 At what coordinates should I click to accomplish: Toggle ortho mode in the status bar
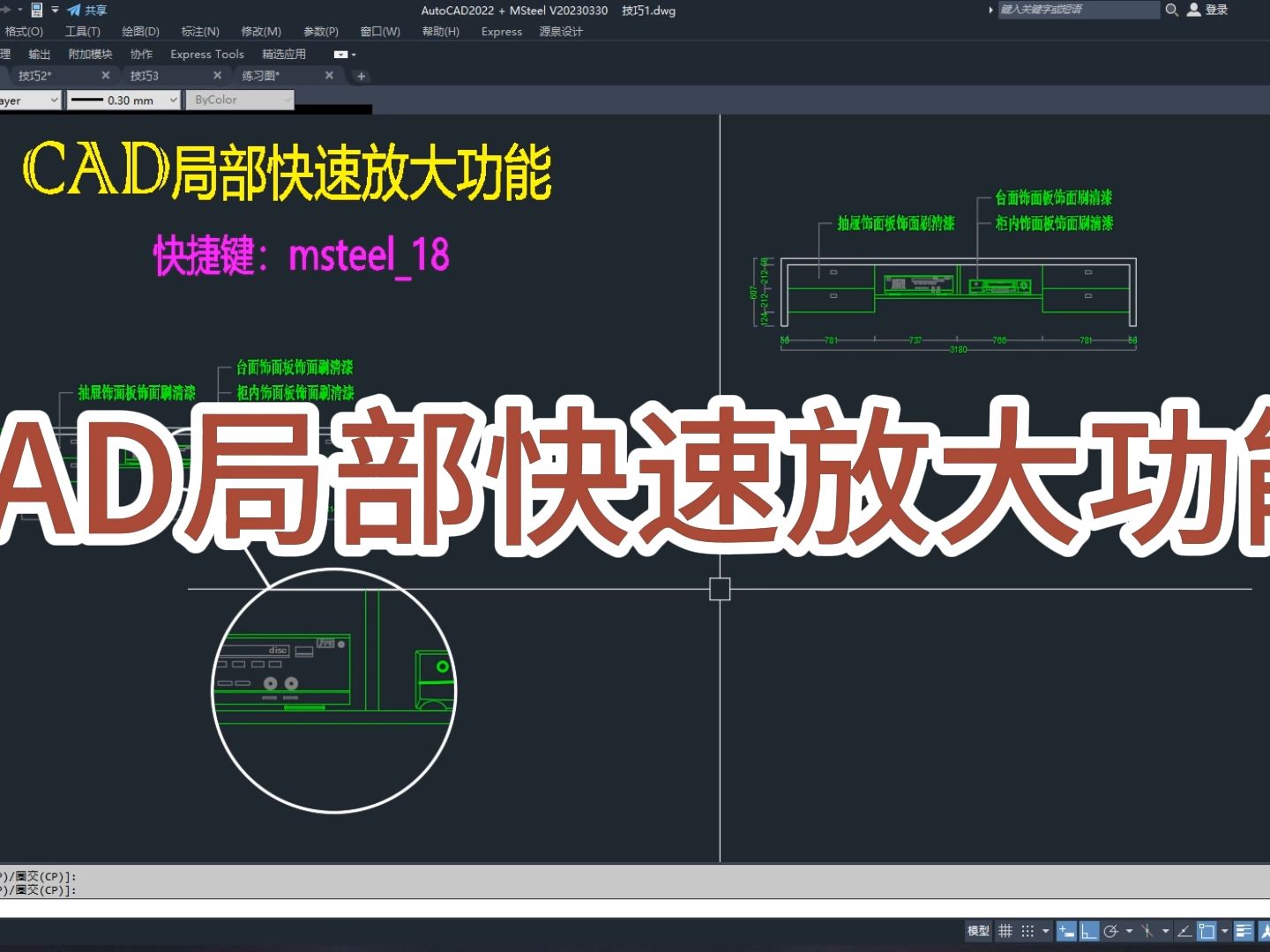point(1089,931)
